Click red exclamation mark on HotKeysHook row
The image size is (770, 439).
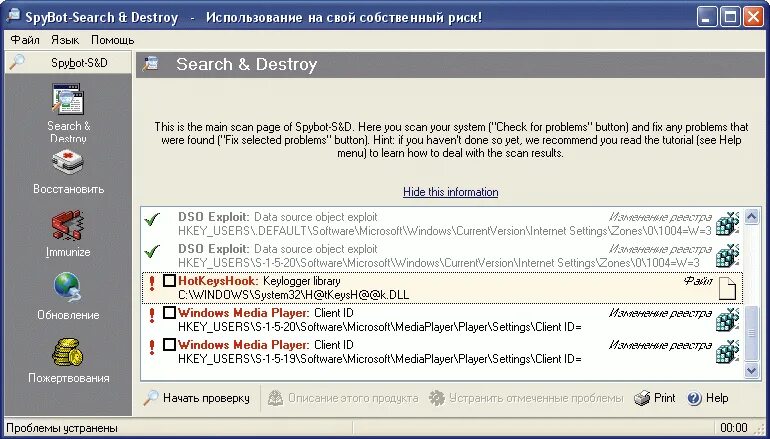point(152,283)
